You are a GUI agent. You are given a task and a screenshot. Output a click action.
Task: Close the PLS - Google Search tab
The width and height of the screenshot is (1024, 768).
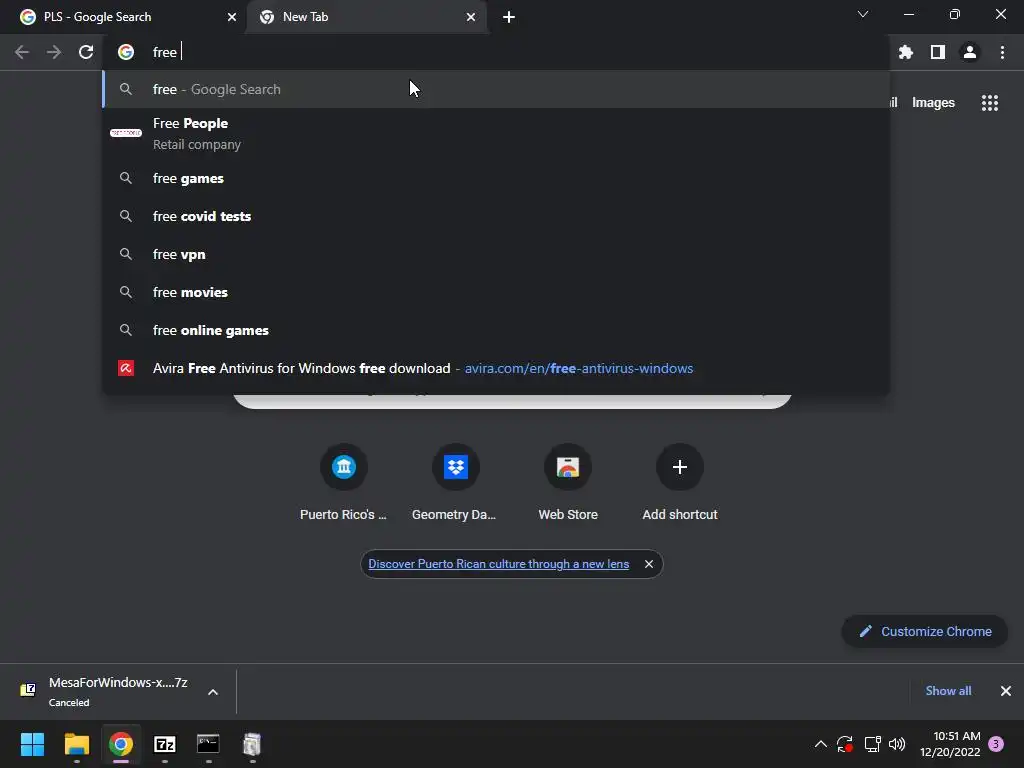(232, 17)
